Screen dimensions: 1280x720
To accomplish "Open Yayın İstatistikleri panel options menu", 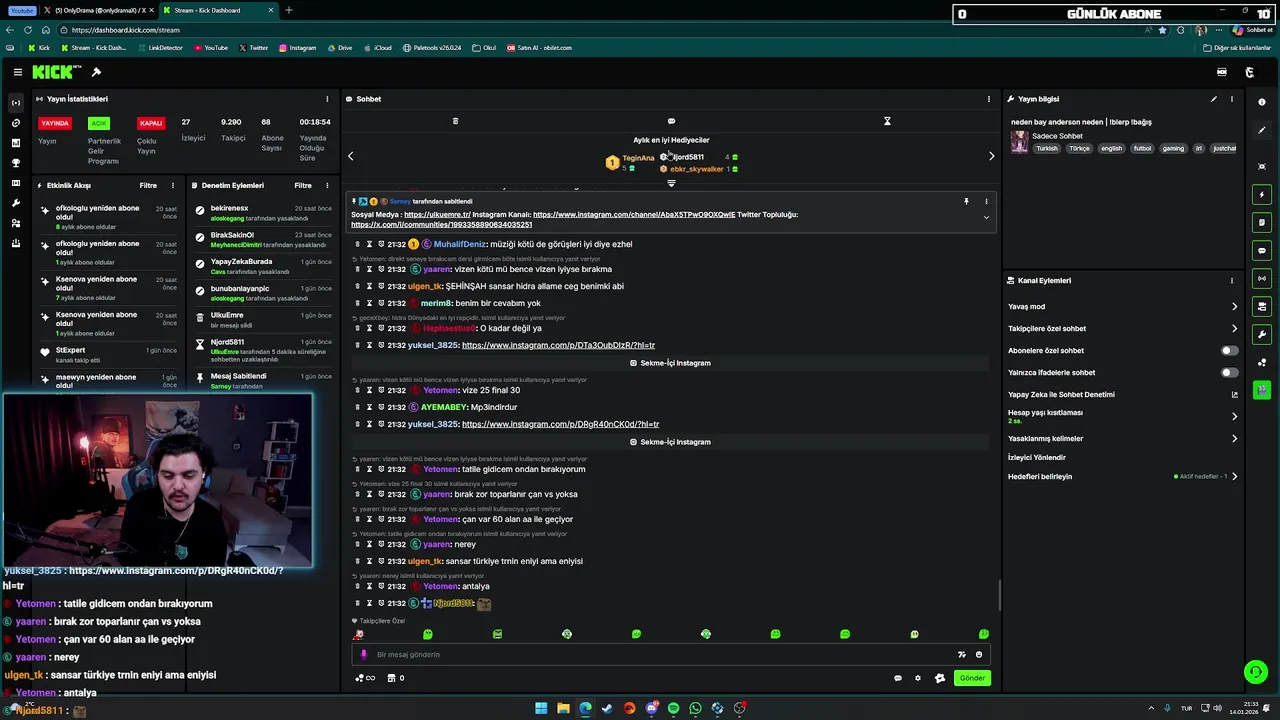I will (x=327, y=99).
